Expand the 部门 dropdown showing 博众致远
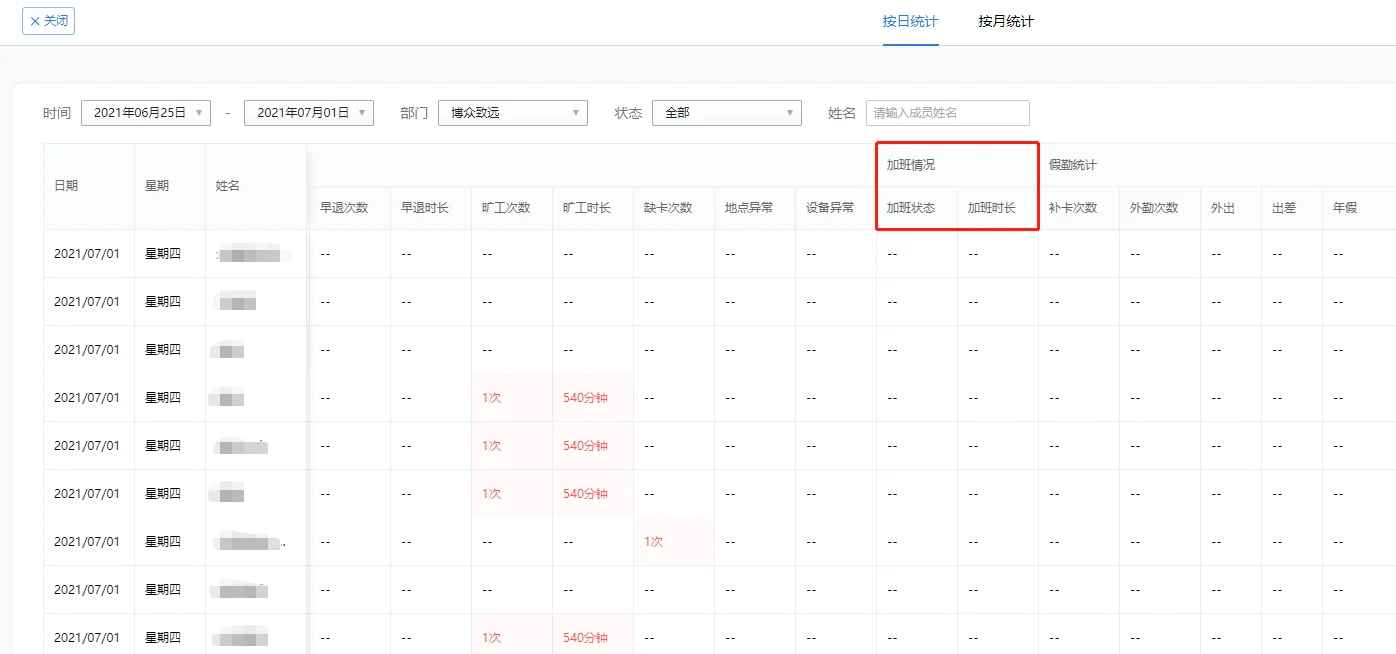The height and width of the screenshot is (654, 1396). pos(513,113)
